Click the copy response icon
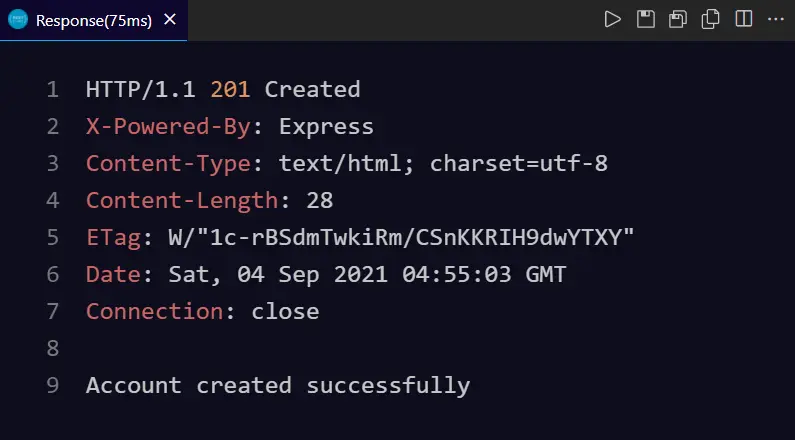This screenshot has height=440, width=795. point(711,19)
